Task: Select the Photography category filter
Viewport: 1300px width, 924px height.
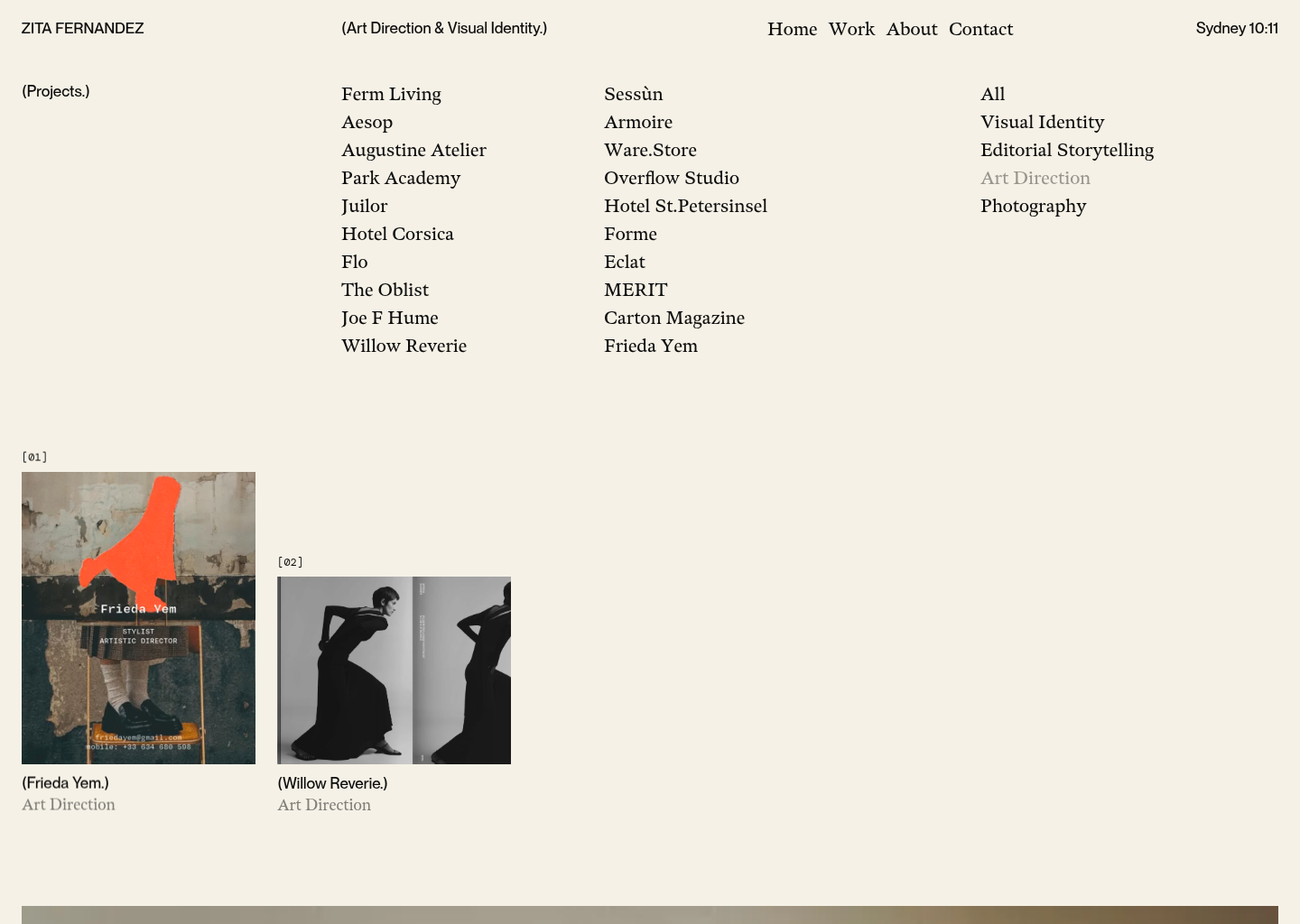Action: 1033,206
